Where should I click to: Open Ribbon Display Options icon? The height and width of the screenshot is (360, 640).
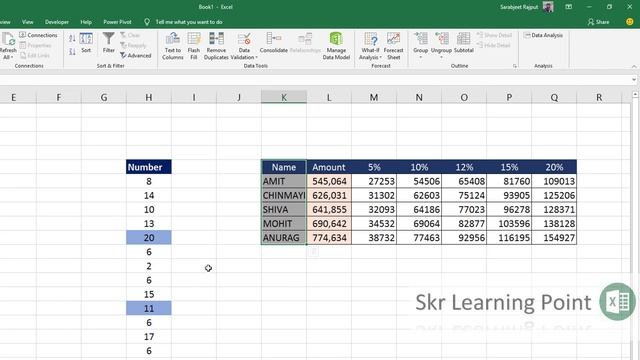pyautogui.click(x=569, y=7)
